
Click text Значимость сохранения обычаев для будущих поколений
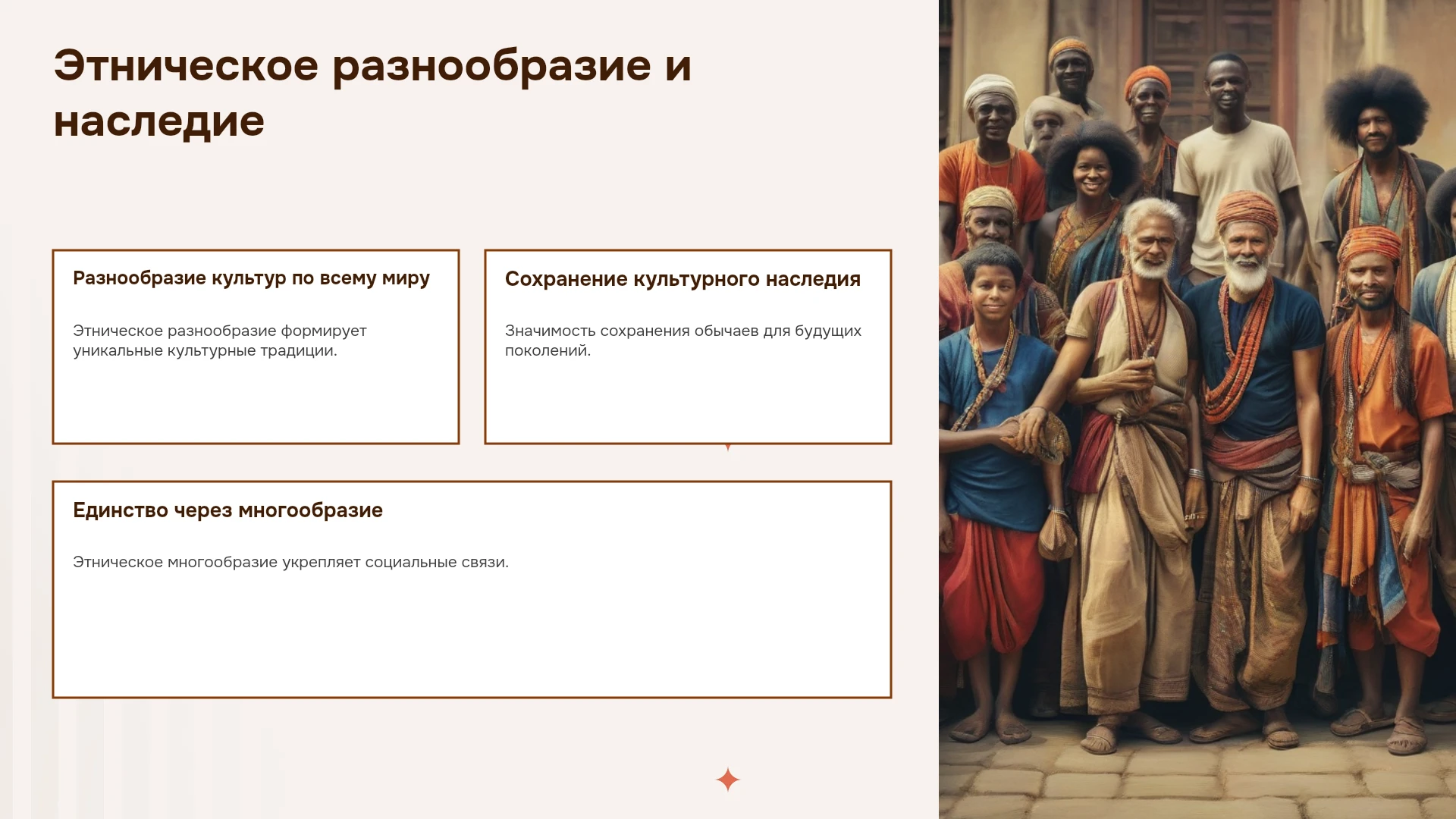(x=683, y=340)
